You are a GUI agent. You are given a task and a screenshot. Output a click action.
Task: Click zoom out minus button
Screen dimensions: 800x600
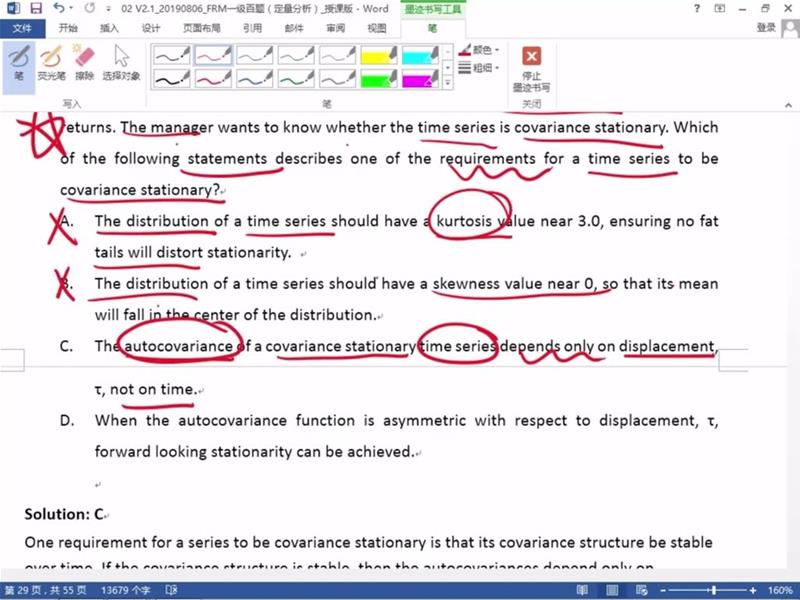(663, 590)
